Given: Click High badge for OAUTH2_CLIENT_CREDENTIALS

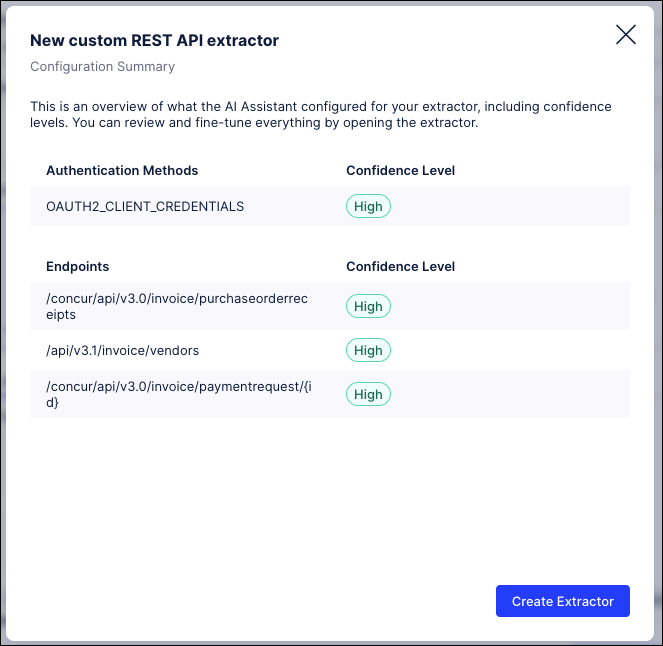Looking at the screenshot, I should click(368, 206).
